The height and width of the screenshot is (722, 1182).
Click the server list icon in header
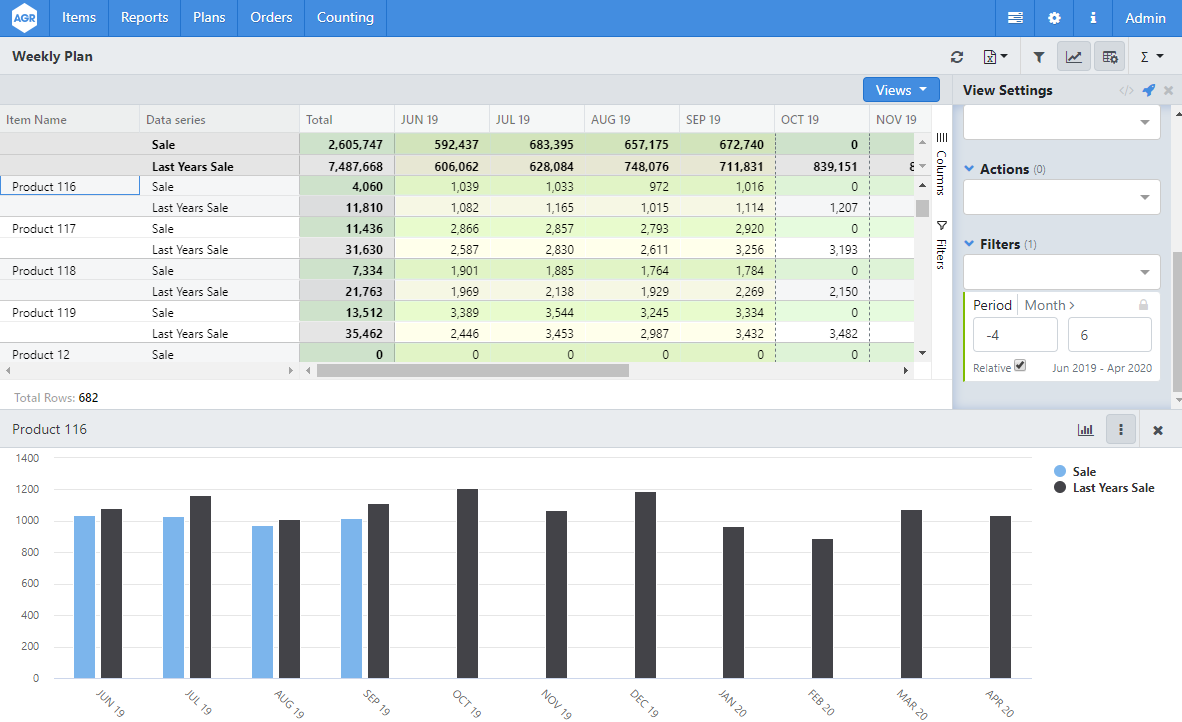(x=1015, y=18)
